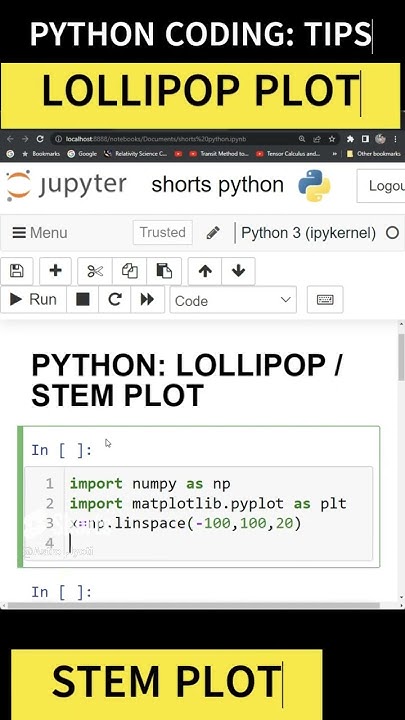Click the notebook title shorts python
405x720 pixels.
point(218,185)
